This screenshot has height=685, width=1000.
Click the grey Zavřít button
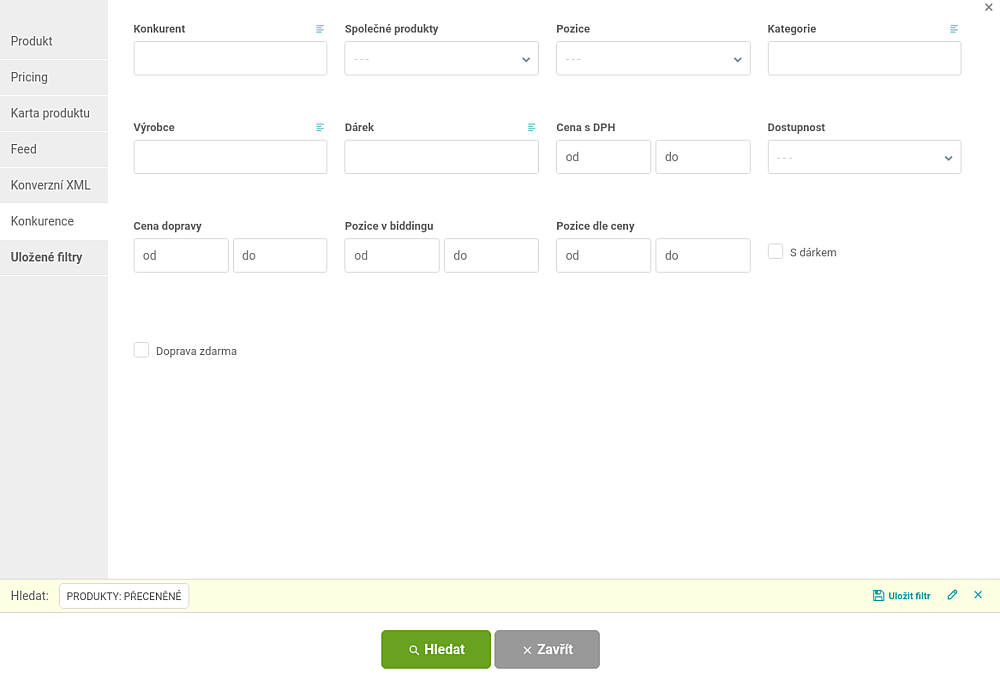point(547,649)
